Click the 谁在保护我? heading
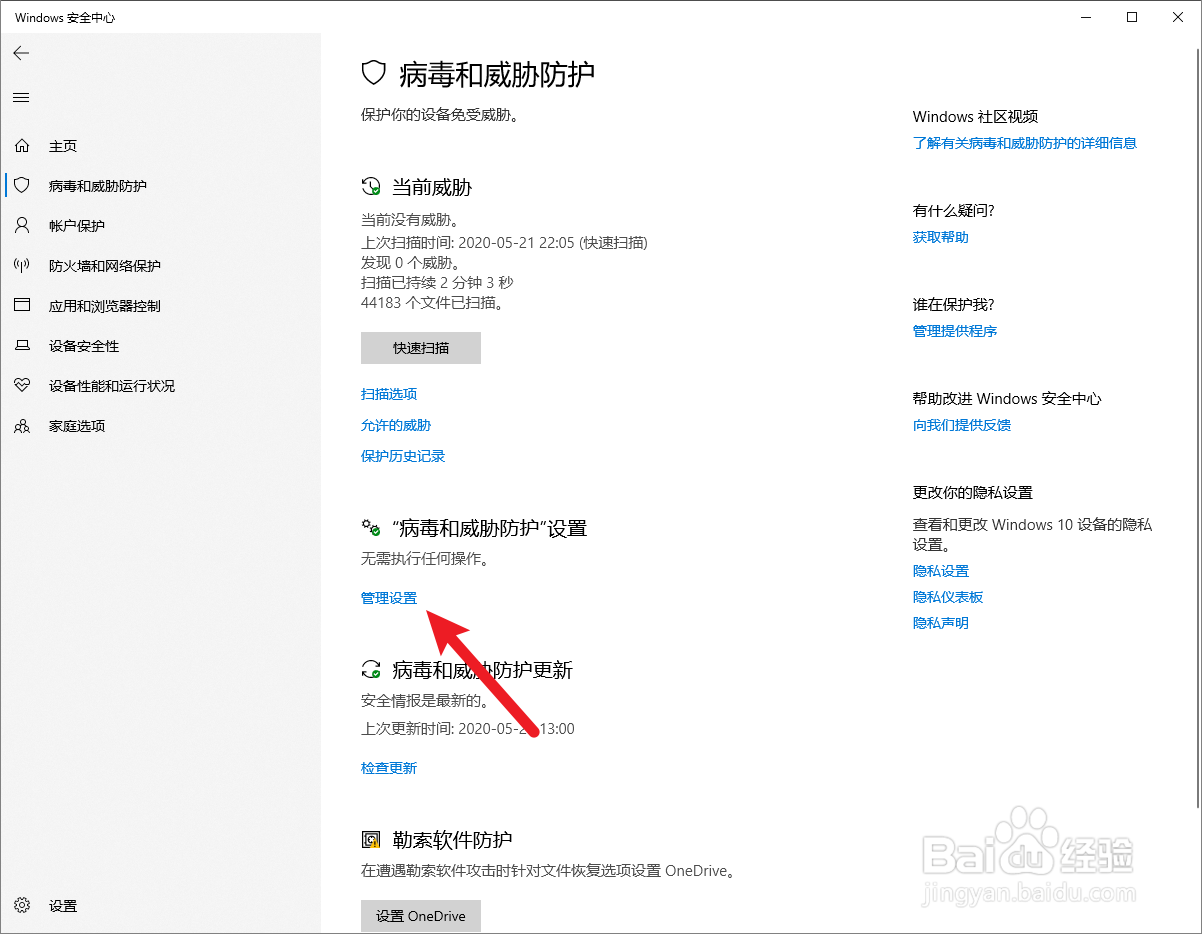The image size is (1202, 934). 954,304
